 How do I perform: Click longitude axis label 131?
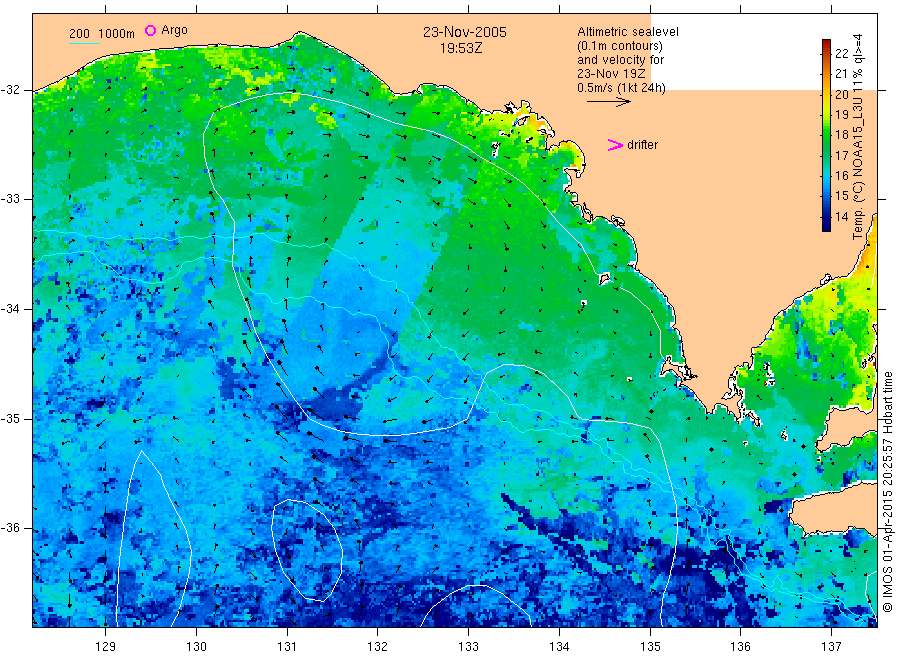click(287, 646)
